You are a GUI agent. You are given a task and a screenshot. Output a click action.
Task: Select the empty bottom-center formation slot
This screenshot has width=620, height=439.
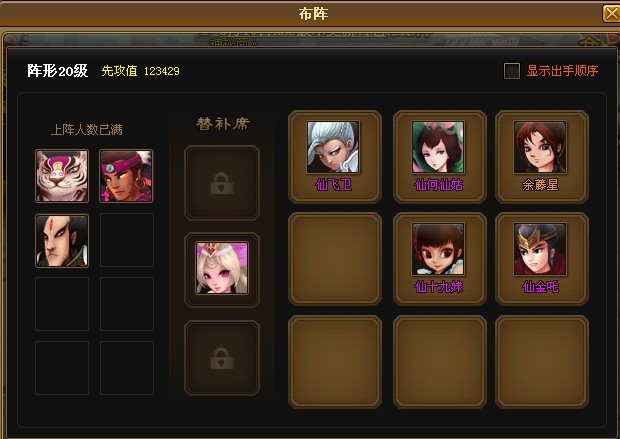440,361
